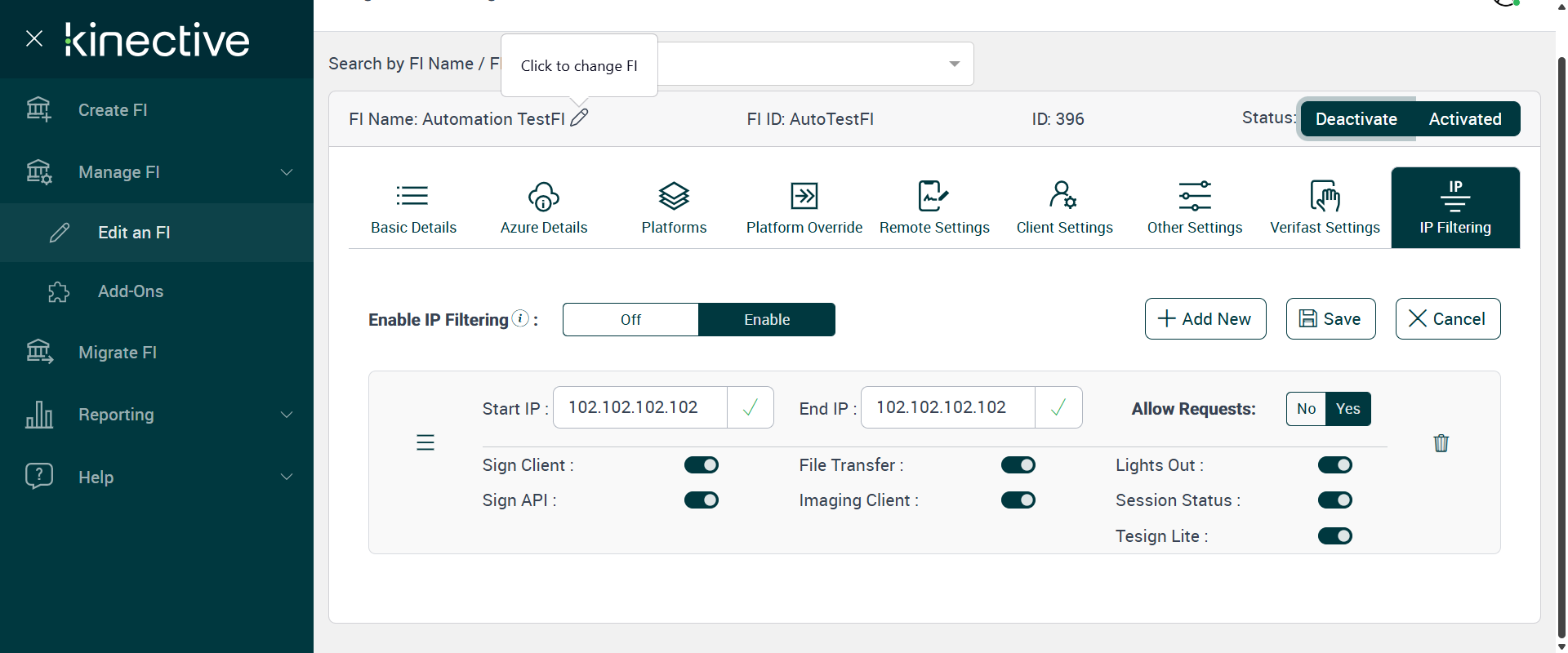
Task: Open Azure Details cloud icon tab
Action: pyautogui.click(x=544, y=197)
